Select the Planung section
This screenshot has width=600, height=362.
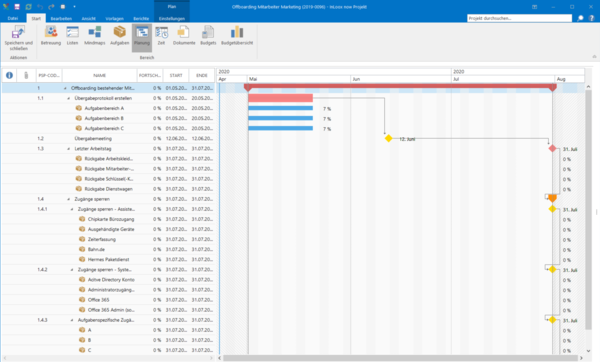[142, 37]
